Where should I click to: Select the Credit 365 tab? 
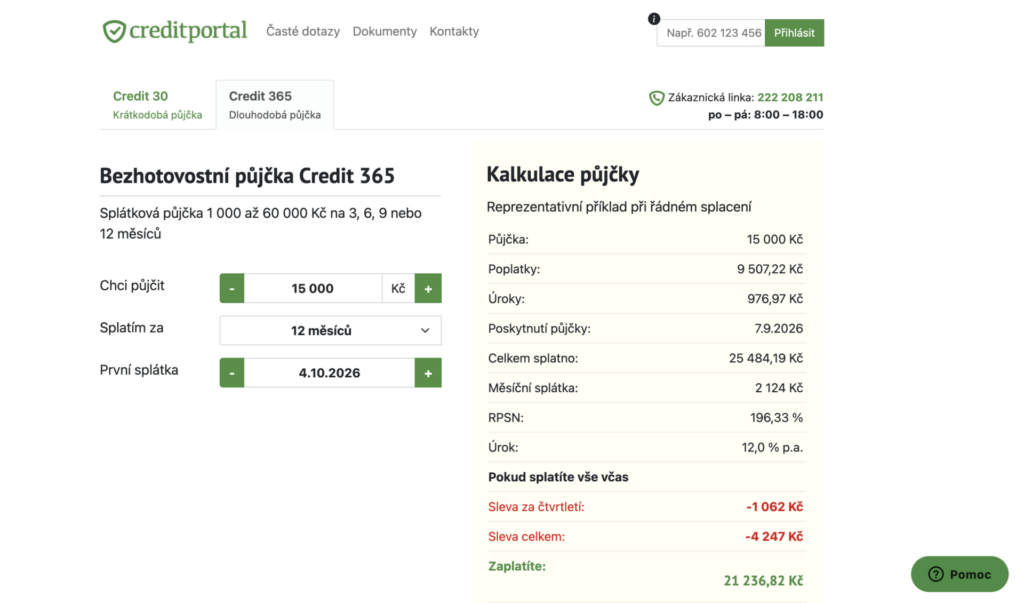pyautogui.click(x=275, y=105)
